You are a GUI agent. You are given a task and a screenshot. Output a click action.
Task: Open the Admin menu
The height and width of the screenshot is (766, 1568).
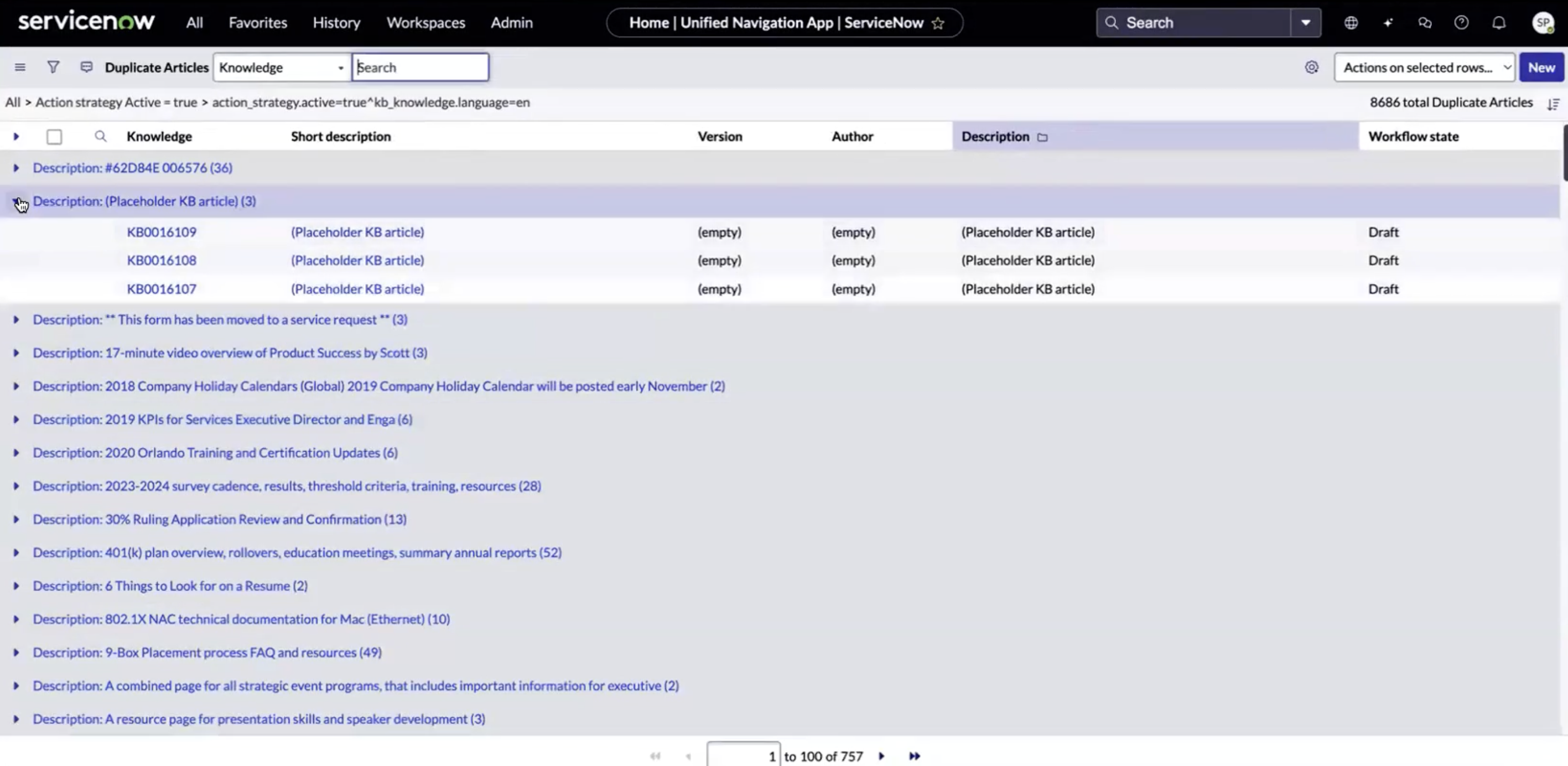[511, 23]
